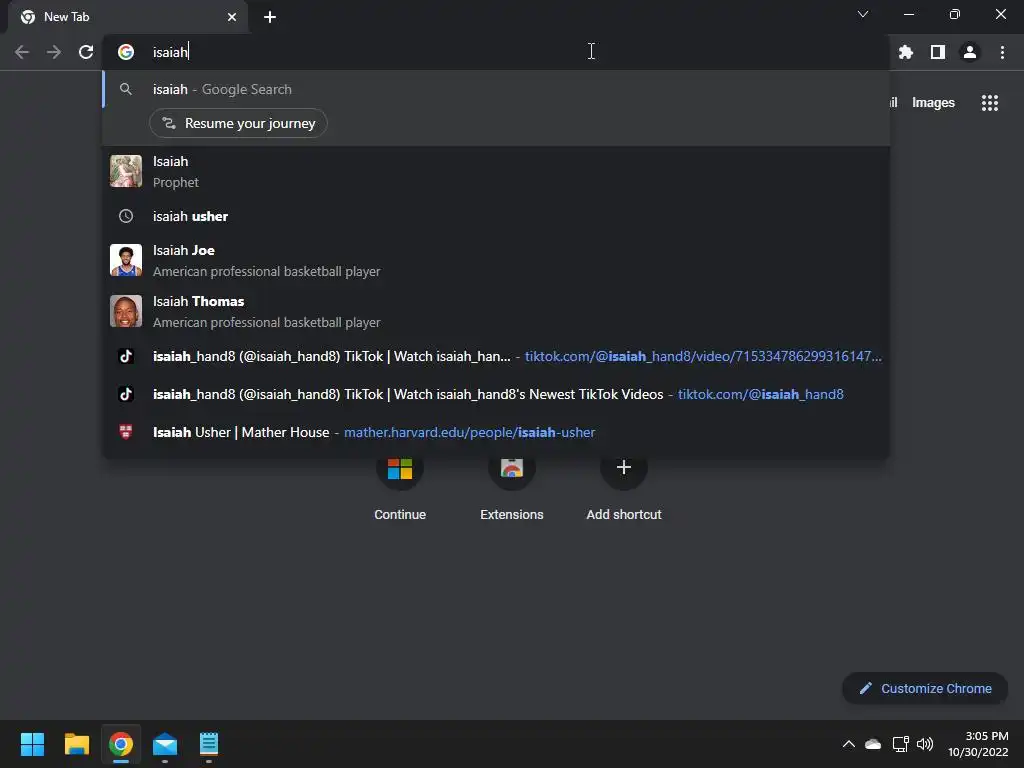Go forward with the forward arrow
The width and height of the screenshot is (1024, 768).
click(54, 52)
